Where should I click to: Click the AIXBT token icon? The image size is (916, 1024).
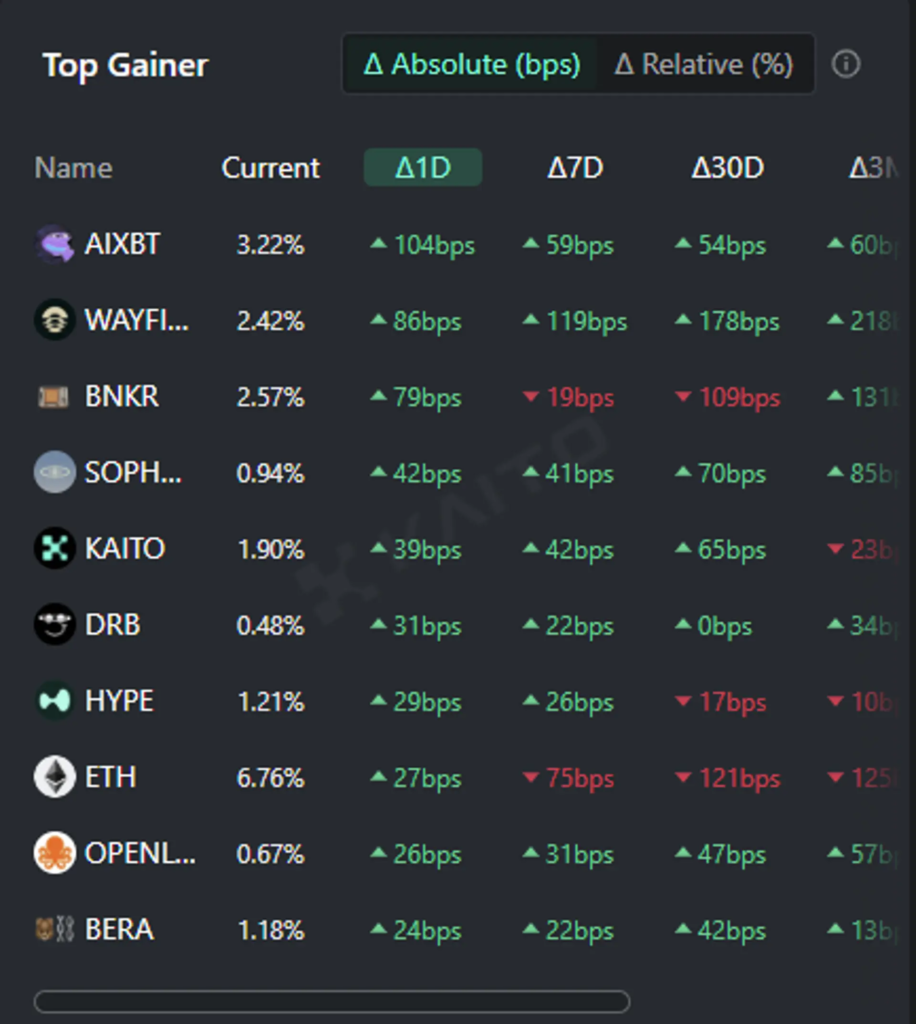54,244
